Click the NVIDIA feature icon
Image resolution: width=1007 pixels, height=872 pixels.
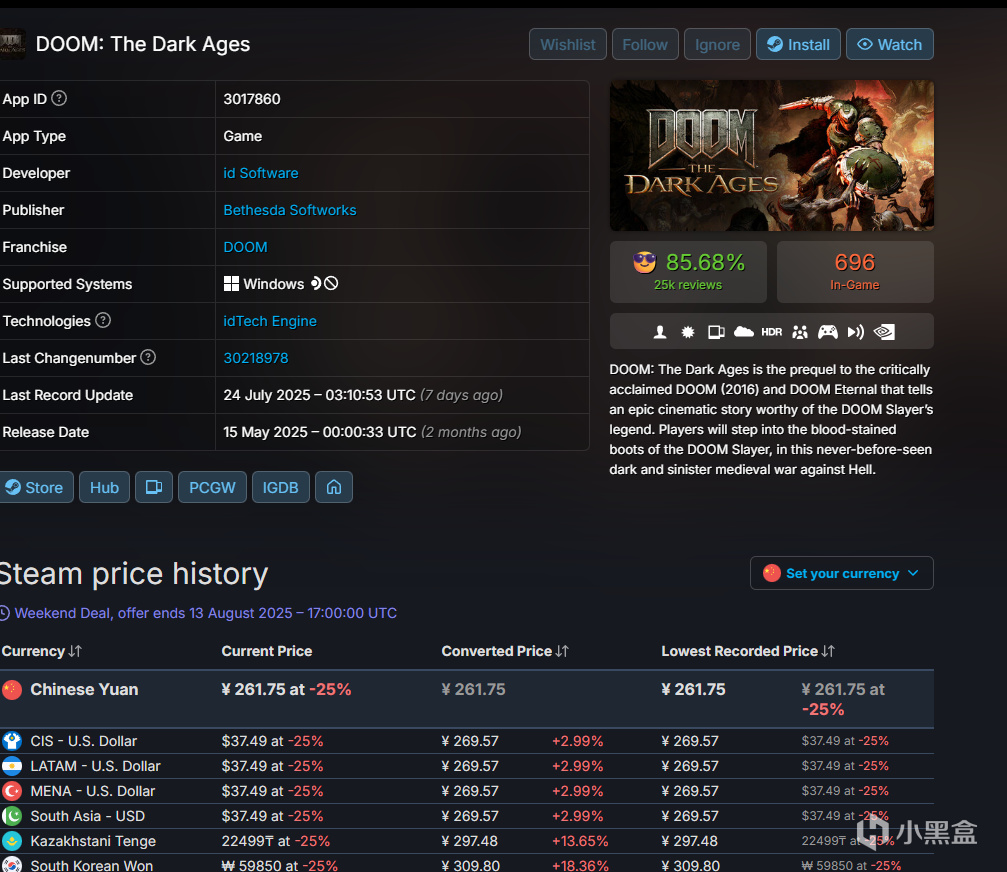click(x=884, y=332)
